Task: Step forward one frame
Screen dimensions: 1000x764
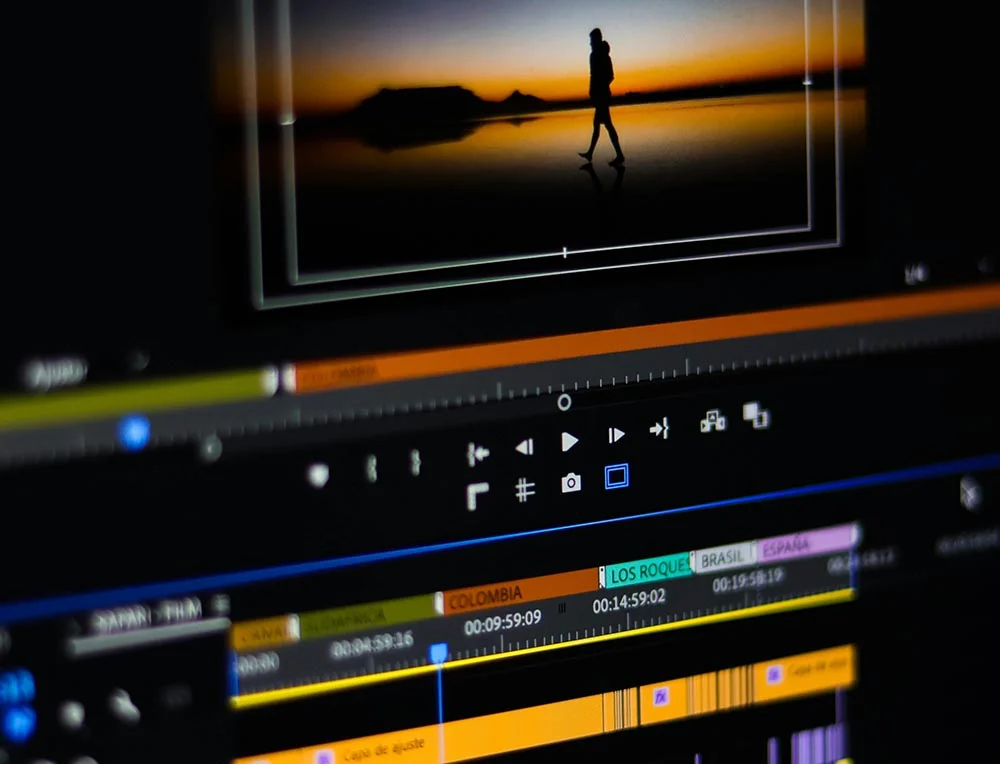Action: click(616, 435)
